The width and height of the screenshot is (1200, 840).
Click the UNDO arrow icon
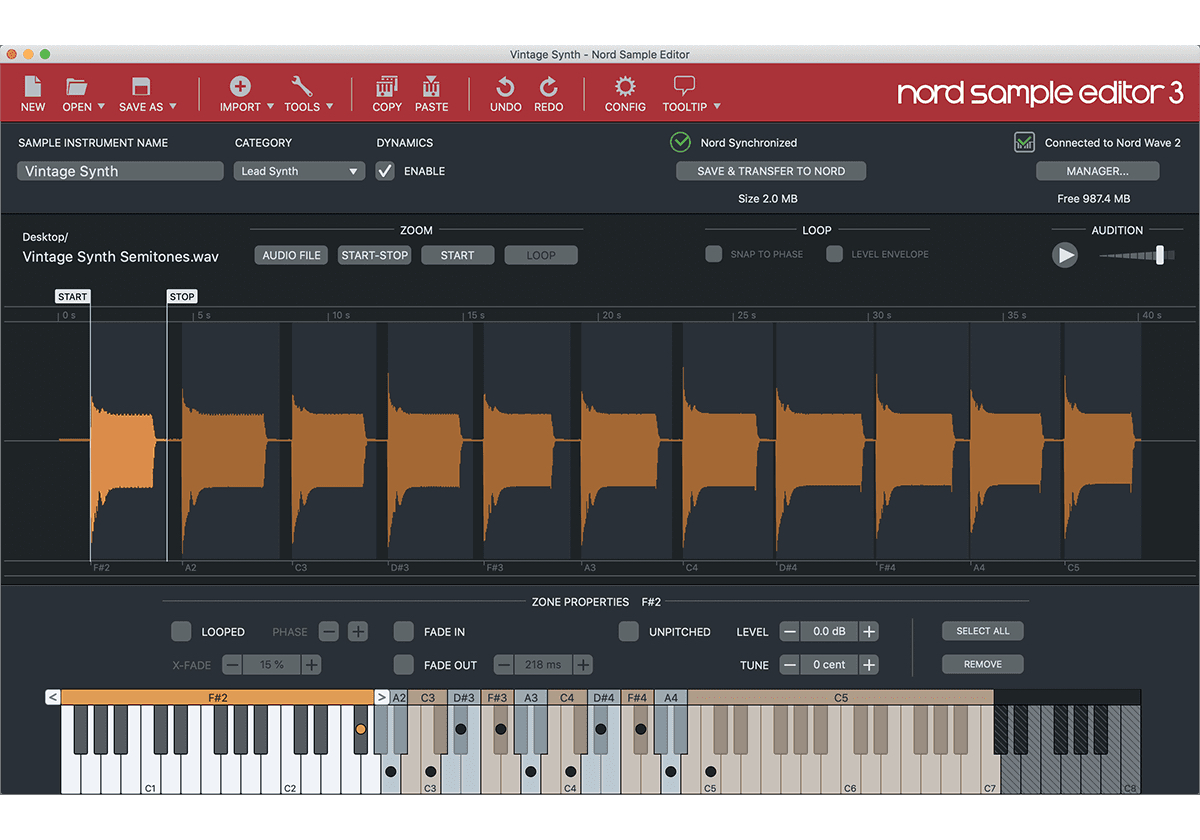coord(506,86)
